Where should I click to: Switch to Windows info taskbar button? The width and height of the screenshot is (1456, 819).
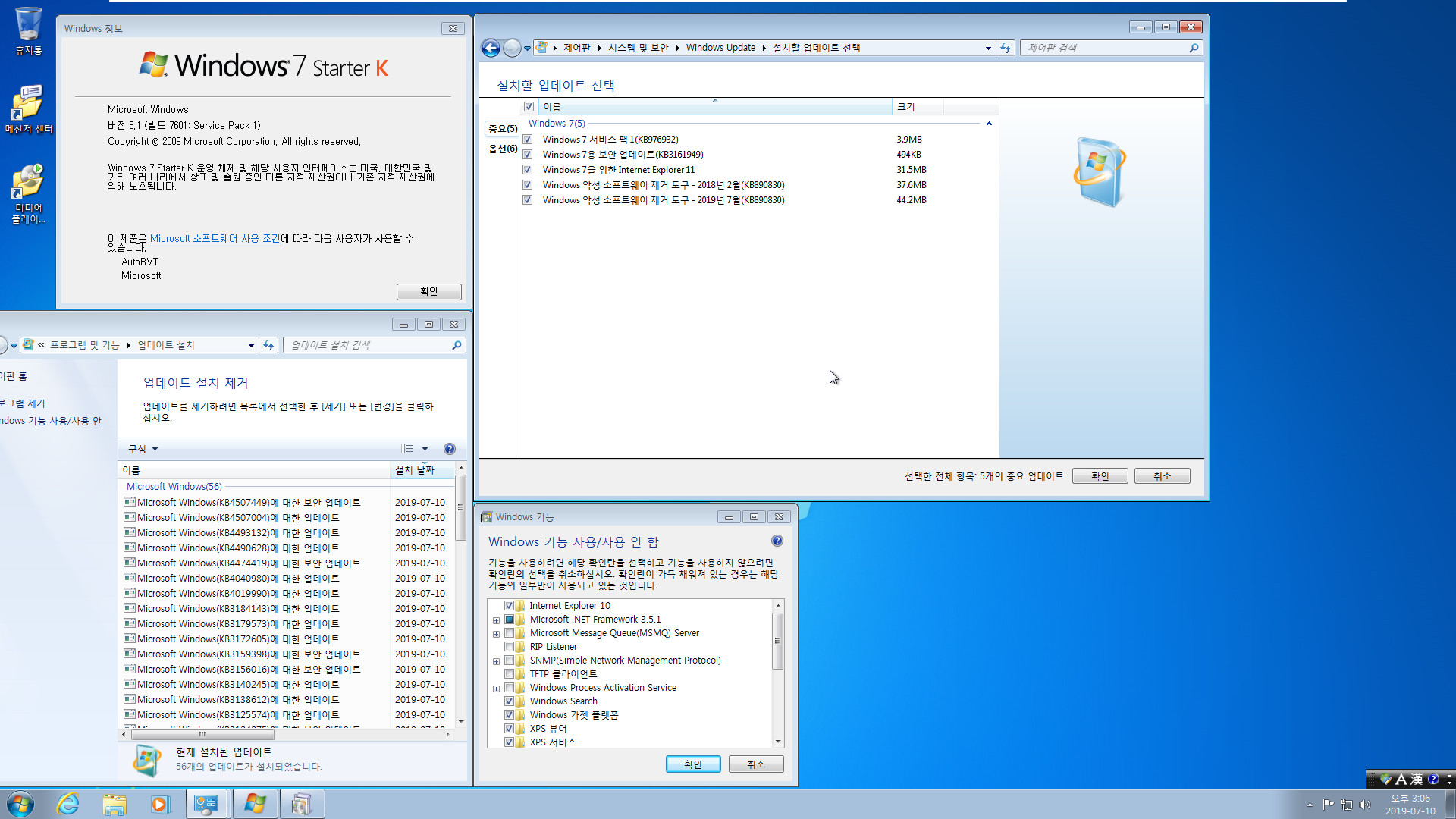pos(255,804)
